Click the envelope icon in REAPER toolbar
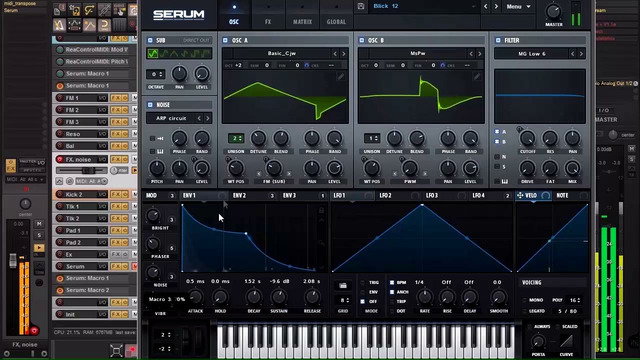 (89, 25)
